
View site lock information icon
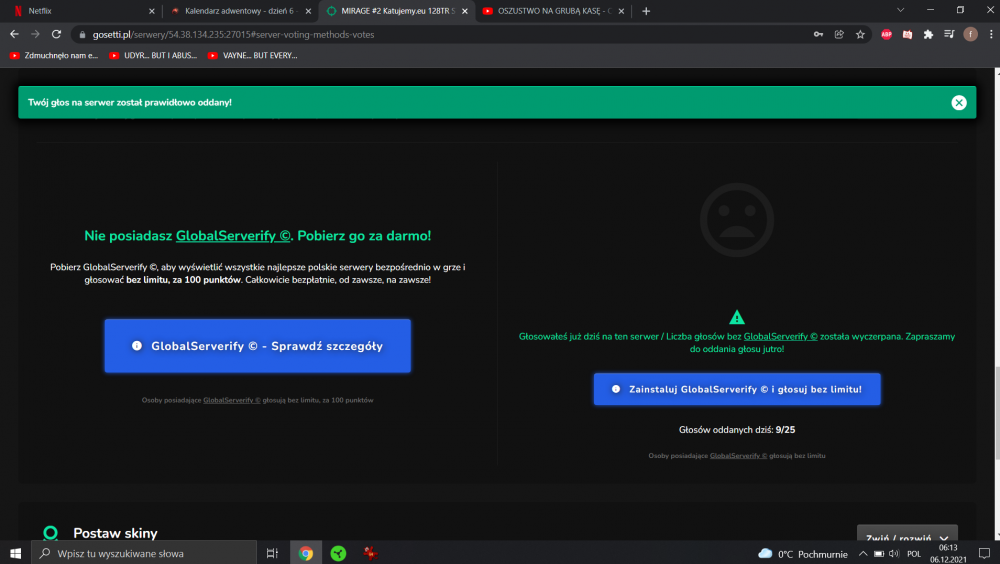82,34
